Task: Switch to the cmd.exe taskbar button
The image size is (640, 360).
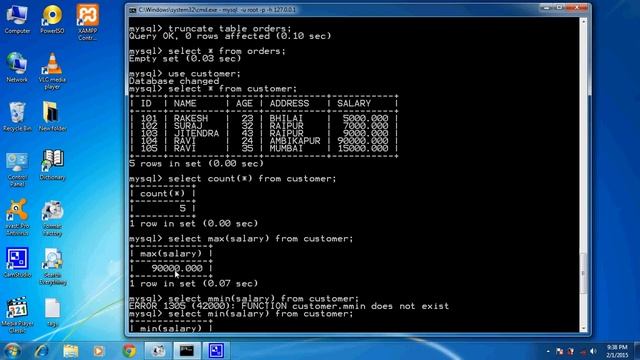Action: [x=187, y=351]
